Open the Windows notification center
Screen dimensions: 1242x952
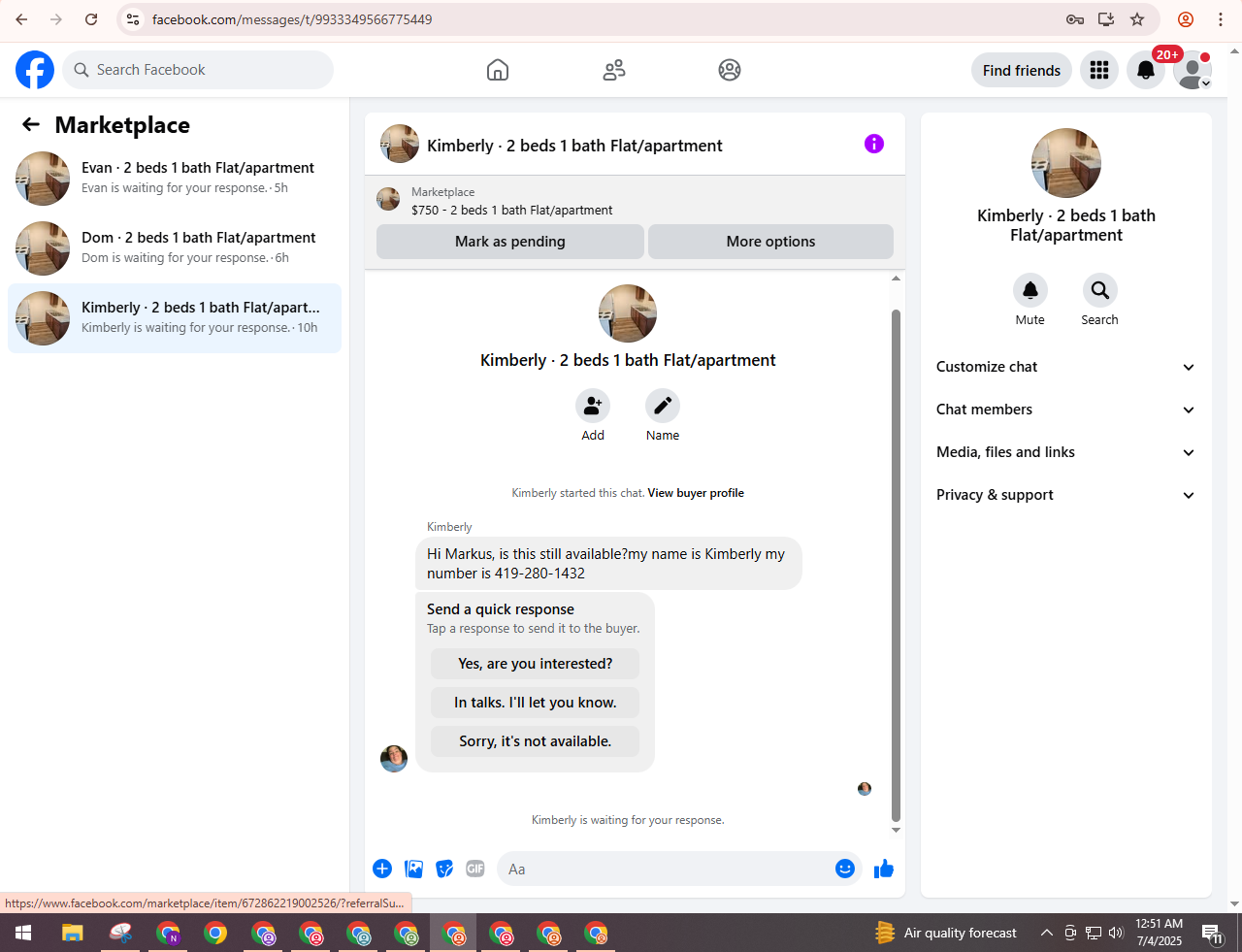(1212, 933)
